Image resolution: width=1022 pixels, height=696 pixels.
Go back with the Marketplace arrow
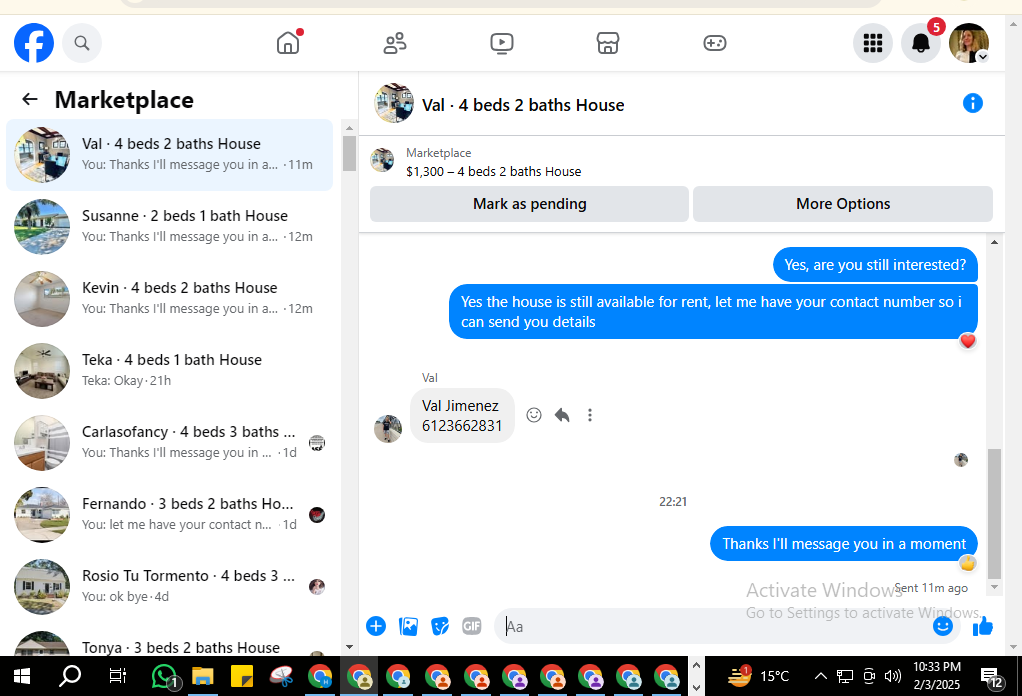(x=30, y=99)
